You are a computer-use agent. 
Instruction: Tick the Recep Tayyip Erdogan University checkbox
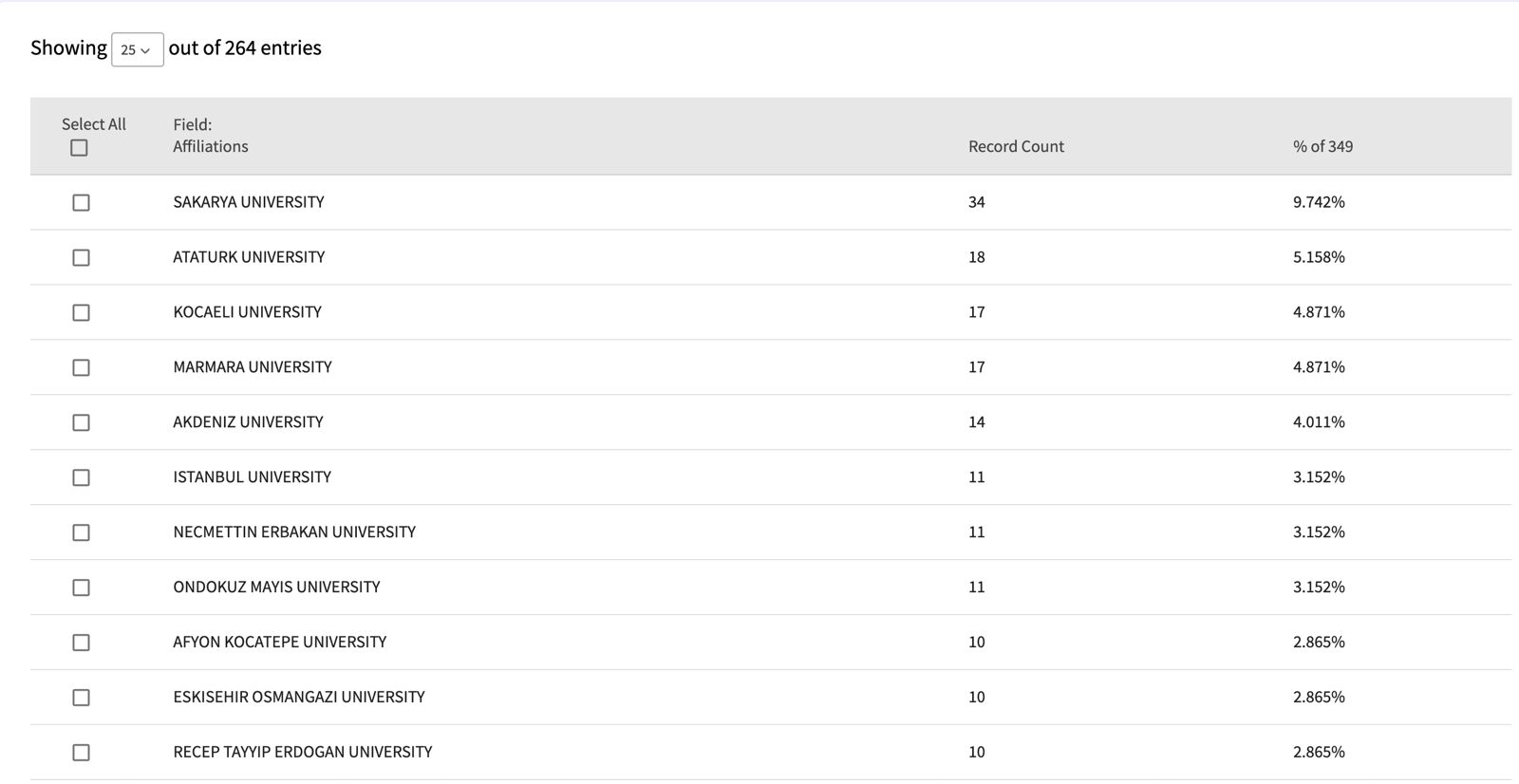click(x=82, y=753)
